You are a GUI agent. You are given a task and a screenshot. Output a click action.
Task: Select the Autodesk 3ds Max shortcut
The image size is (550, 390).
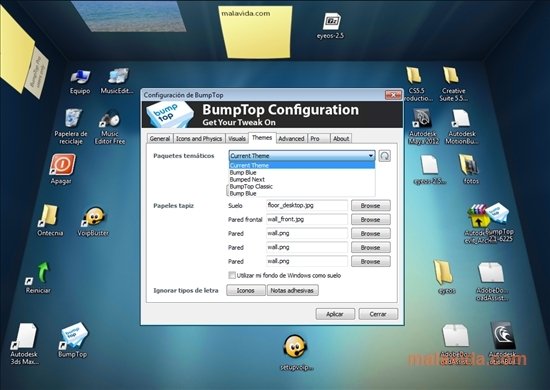coord(25,337)
